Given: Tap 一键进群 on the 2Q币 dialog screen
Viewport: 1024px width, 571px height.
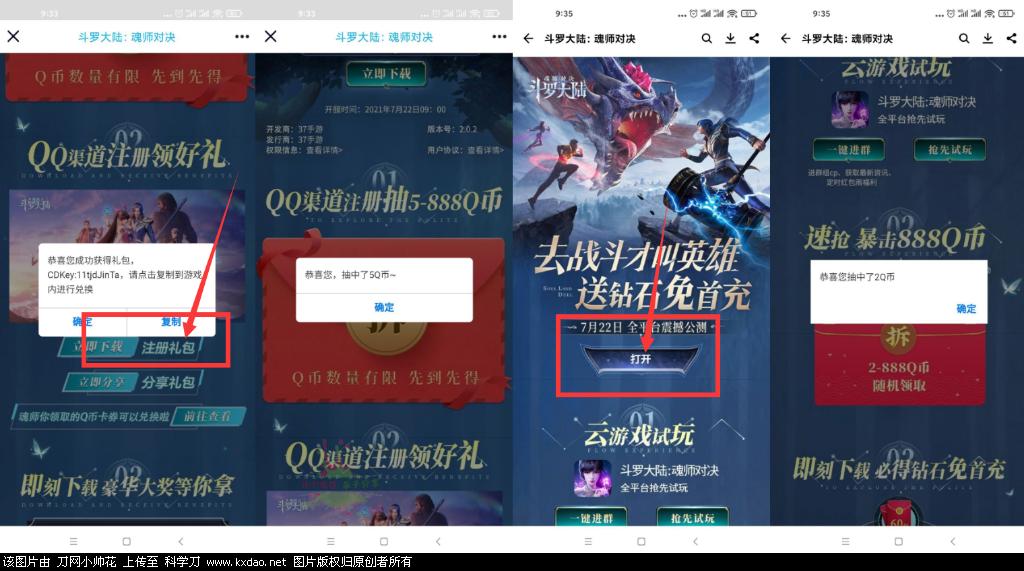Looking at the screenshot, I should coord(848,150).
